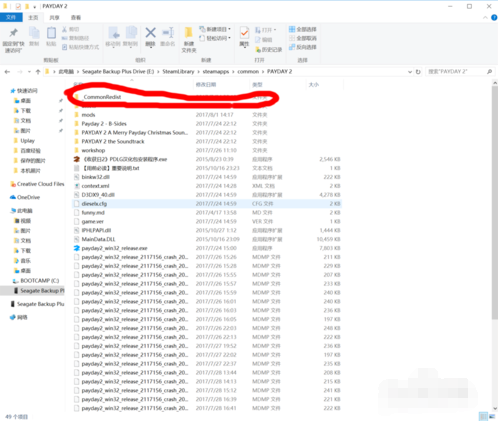Image resolution: width=498 pixels, height=421 pixels.
Task: Open the File (文件) tab
Action: point(11,17)
